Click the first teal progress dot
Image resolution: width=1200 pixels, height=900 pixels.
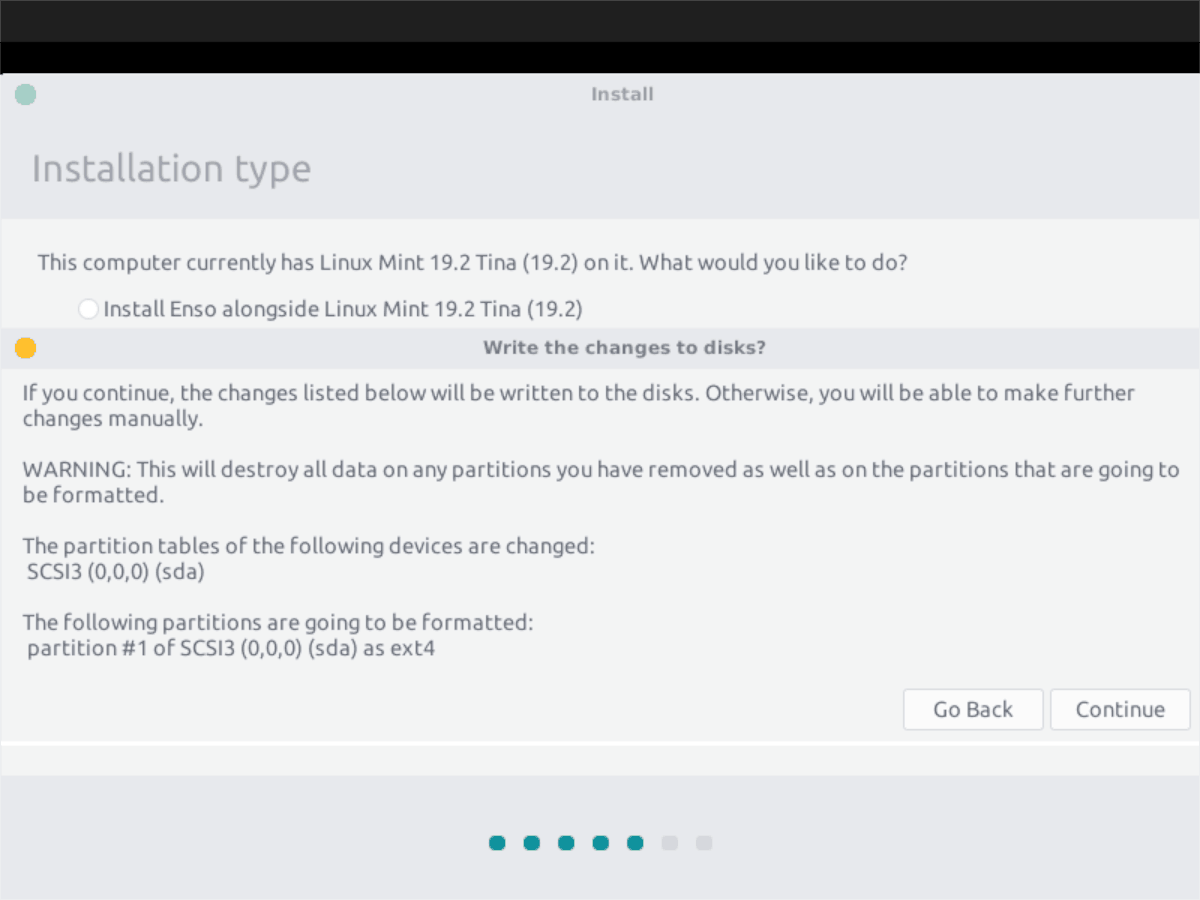[497, 843]
